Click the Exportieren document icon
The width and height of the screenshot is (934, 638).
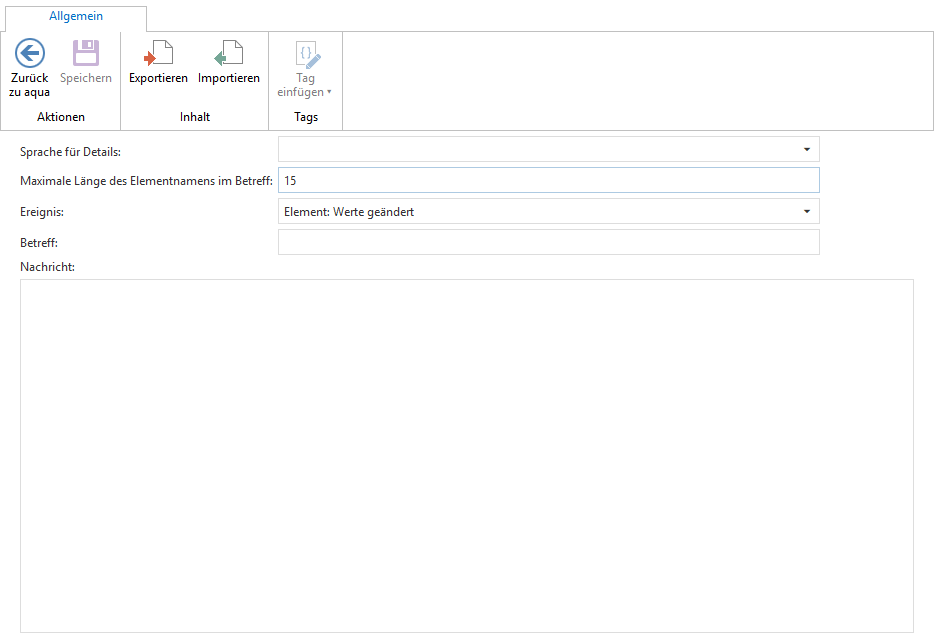coord(158,53)
